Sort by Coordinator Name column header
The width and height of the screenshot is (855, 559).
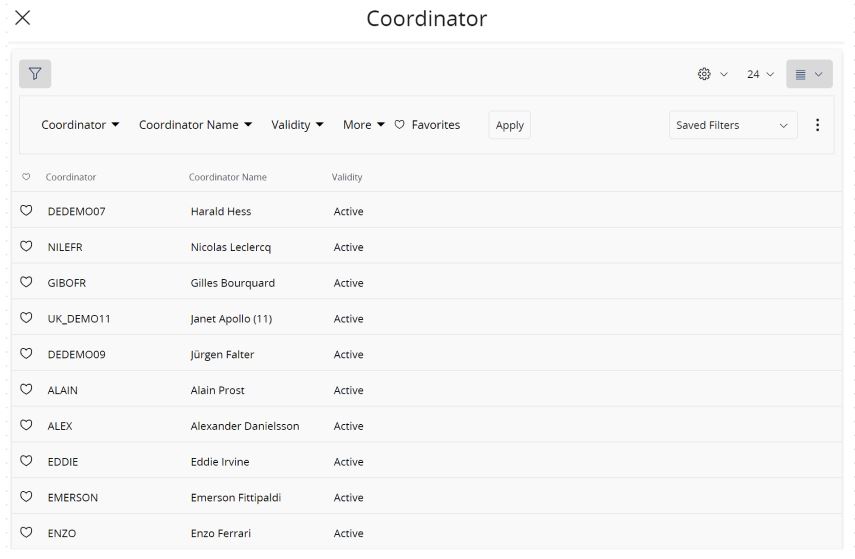click(x=228, y=177)
